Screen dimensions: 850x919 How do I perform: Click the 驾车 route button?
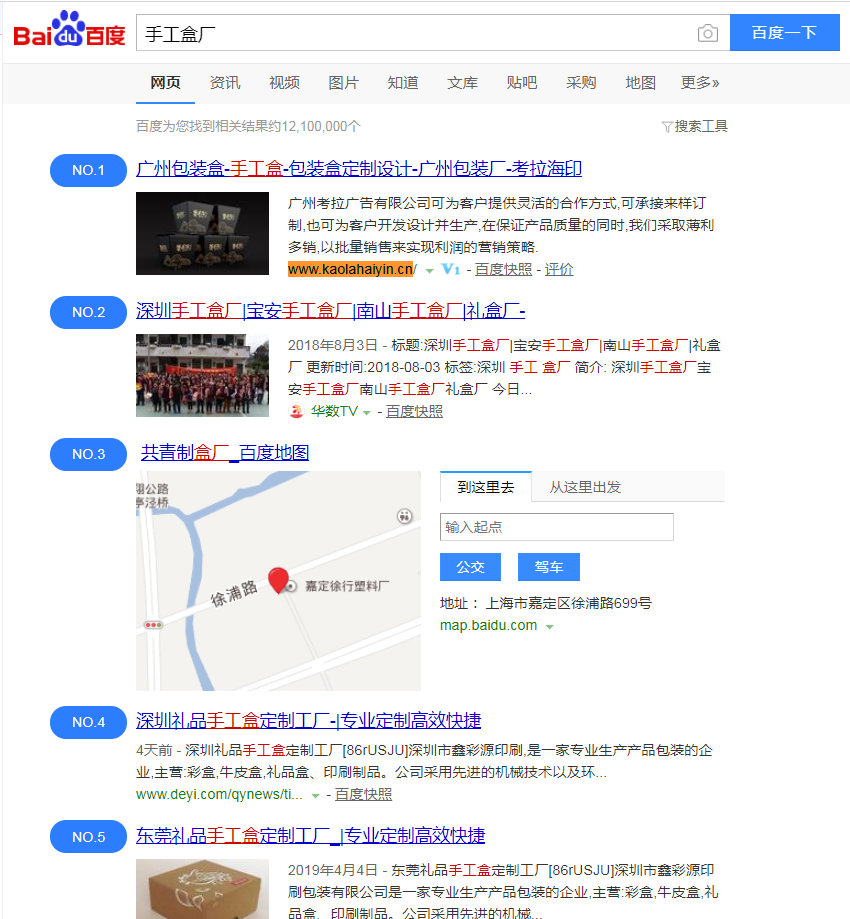point(549,567)
